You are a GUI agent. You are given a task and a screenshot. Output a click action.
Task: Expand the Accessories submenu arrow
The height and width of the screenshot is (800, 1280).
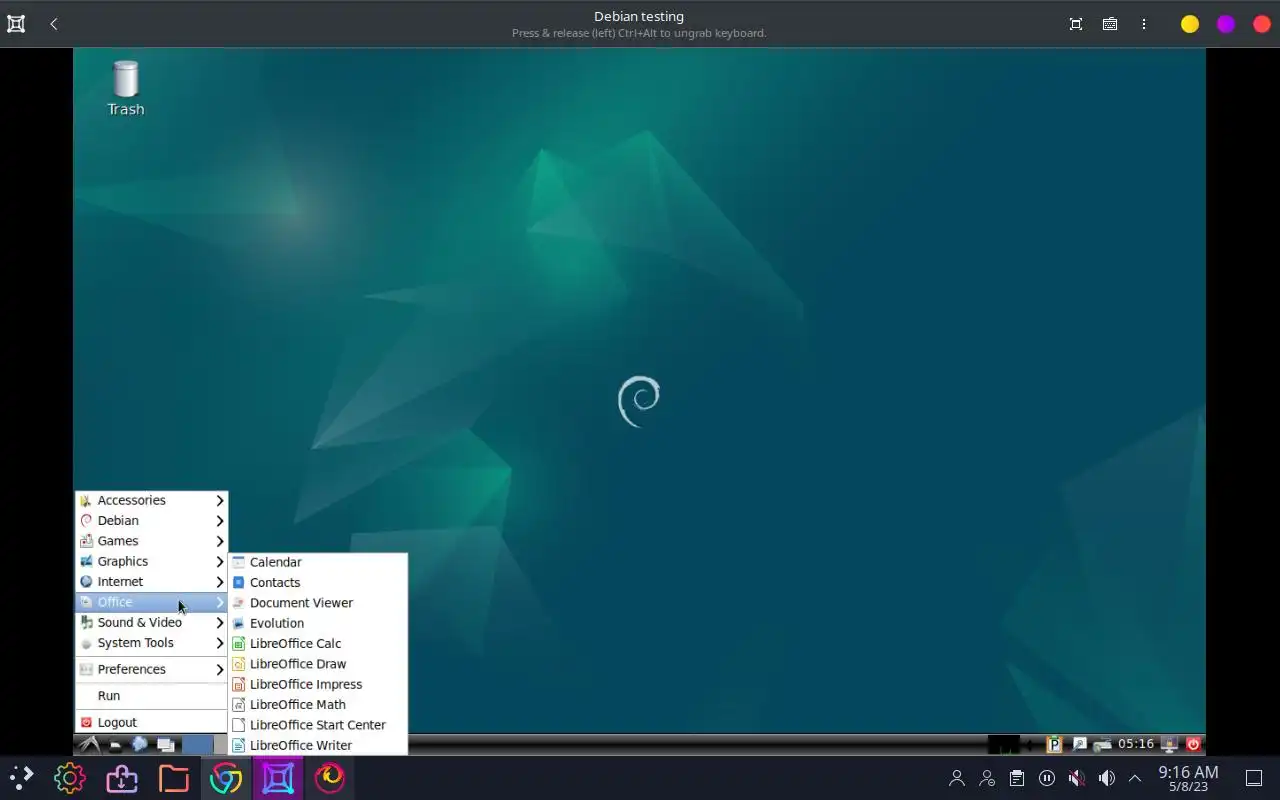pos(220,500)
